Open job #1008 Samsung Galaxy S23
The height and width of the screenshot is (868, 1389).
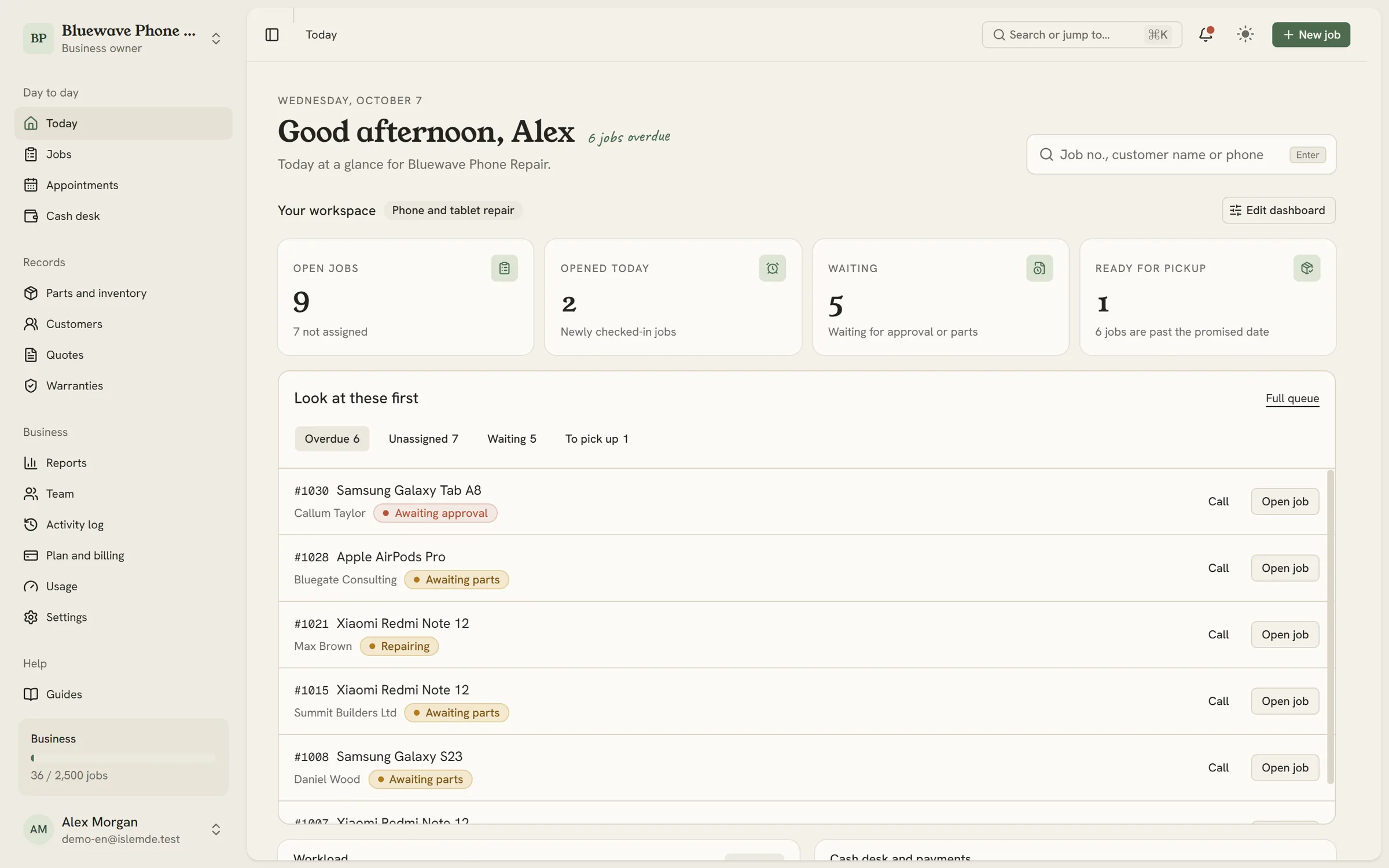[1285, 767]
